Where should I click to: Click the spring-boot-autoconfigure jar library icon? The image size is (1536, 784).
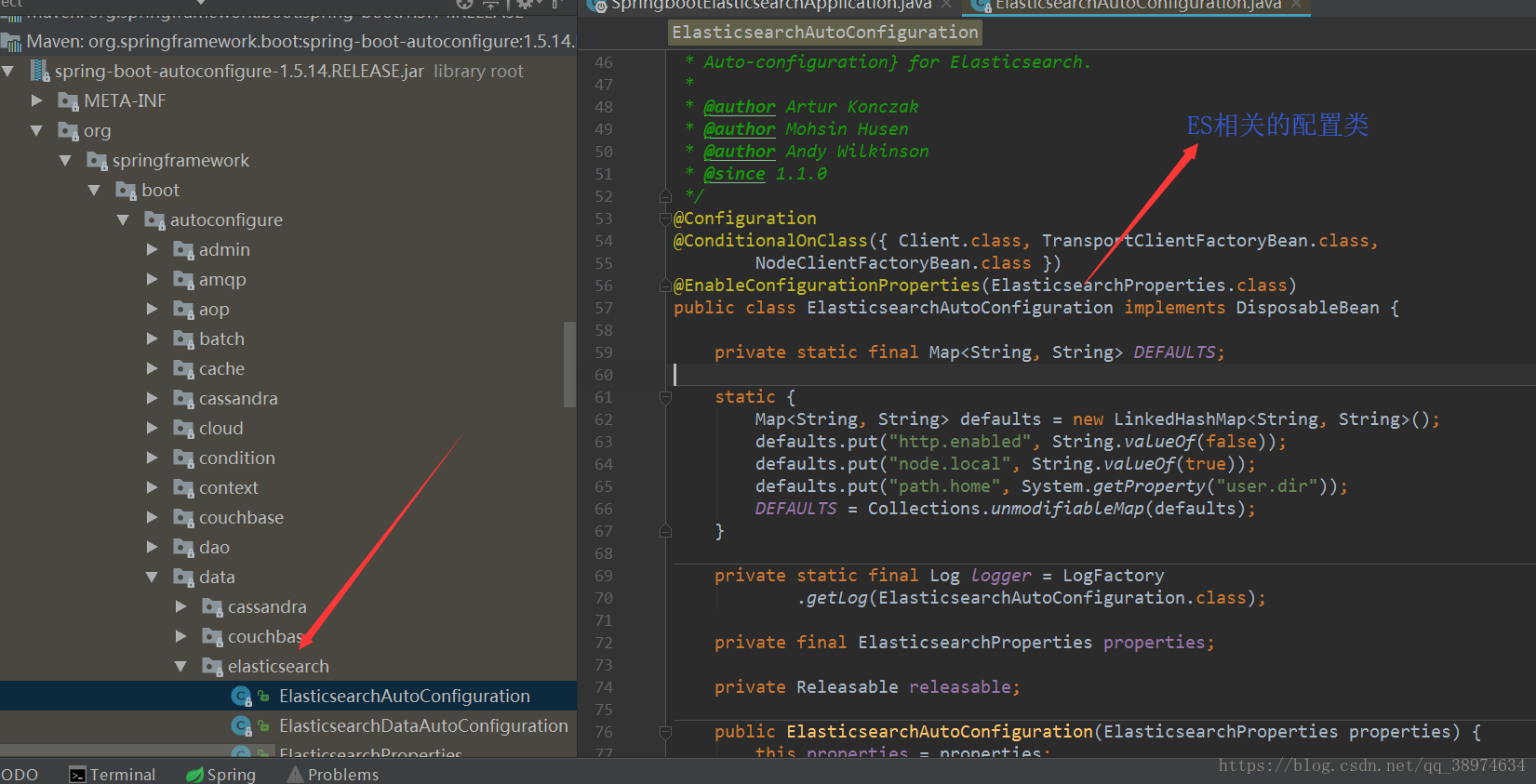[x=40, y=71]
